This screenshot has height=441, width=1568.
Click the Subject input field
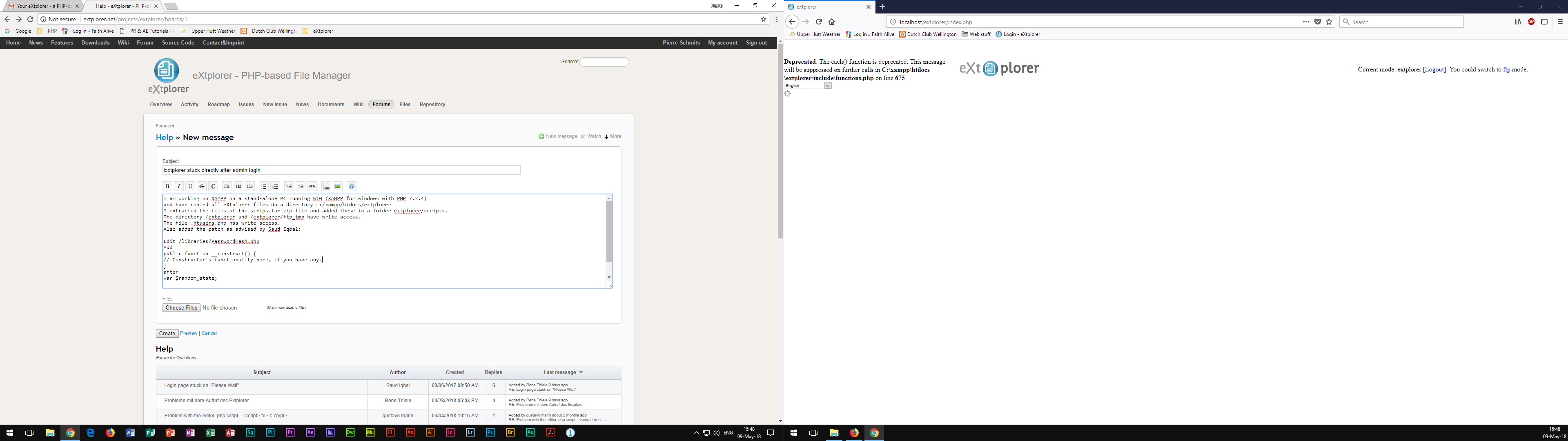point(341,170)
